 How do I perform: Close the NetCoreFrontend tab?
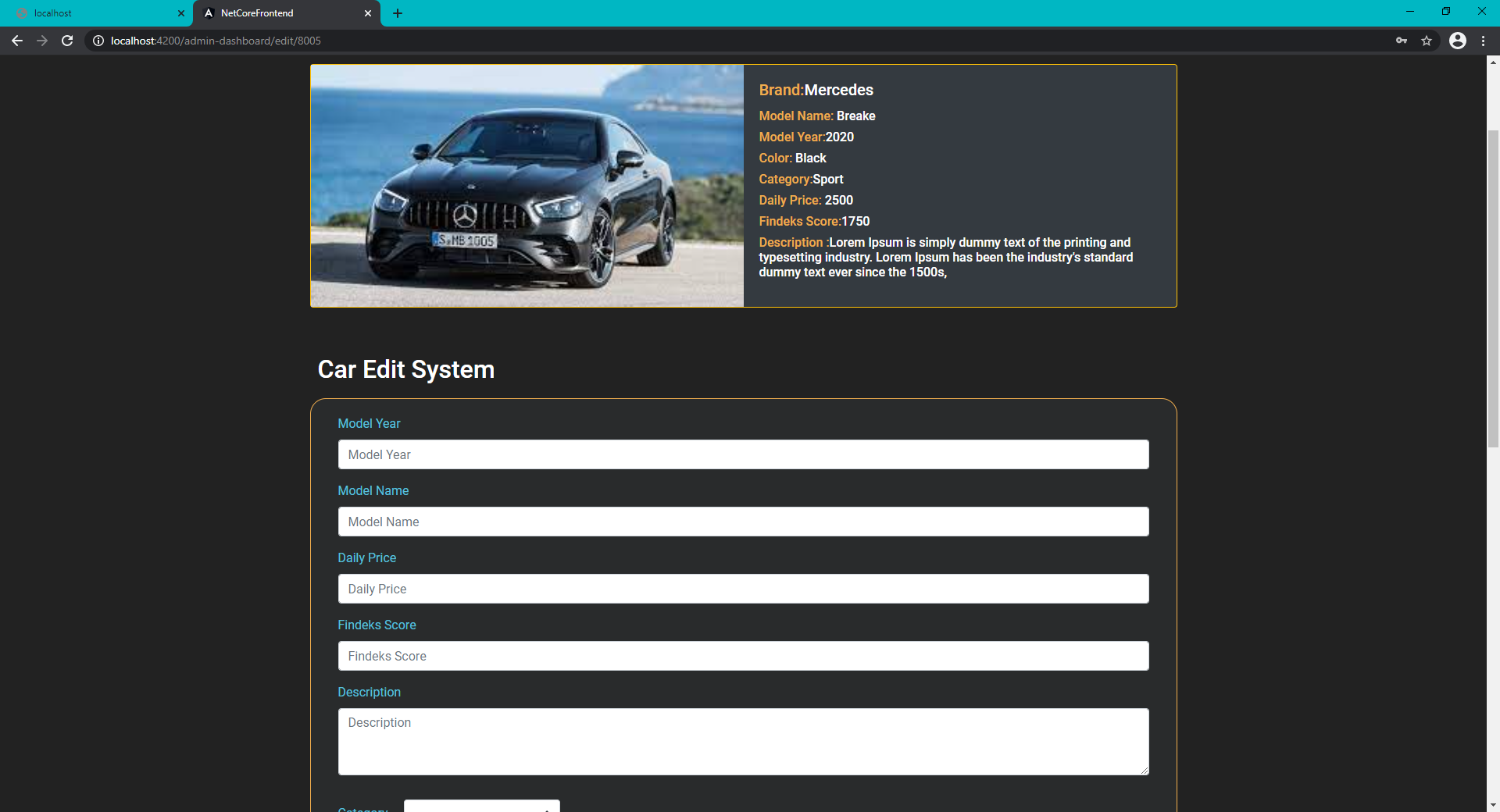(368, 13)
